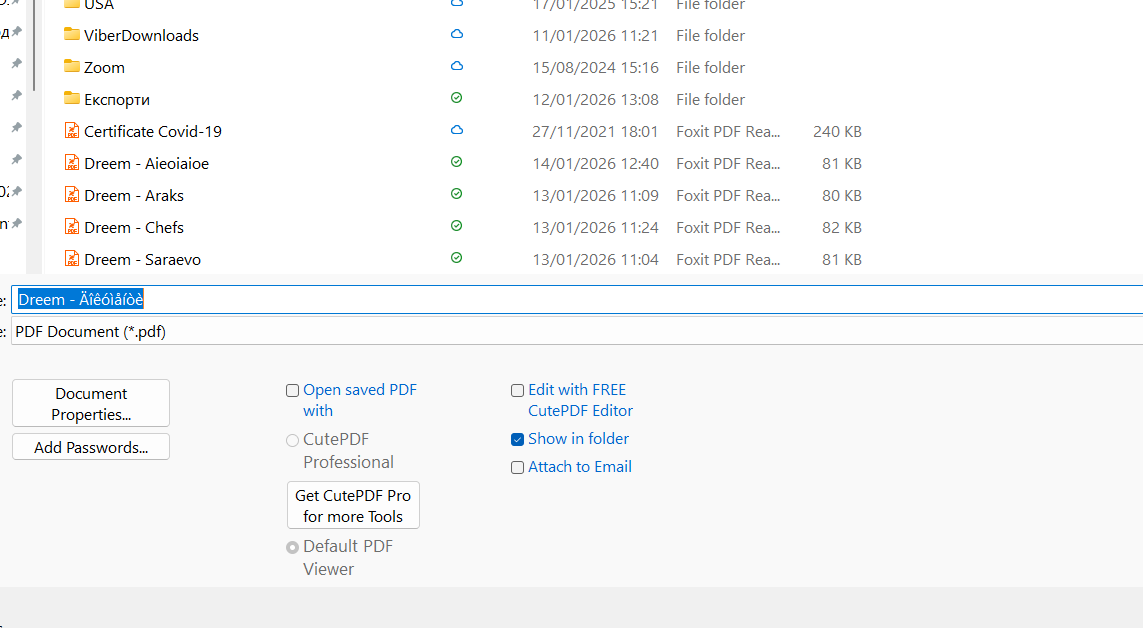This screenshot has height=628, width=1143.
Task: Click the Dreem - Saraevo PDF icon
Action: pos(71,259)
